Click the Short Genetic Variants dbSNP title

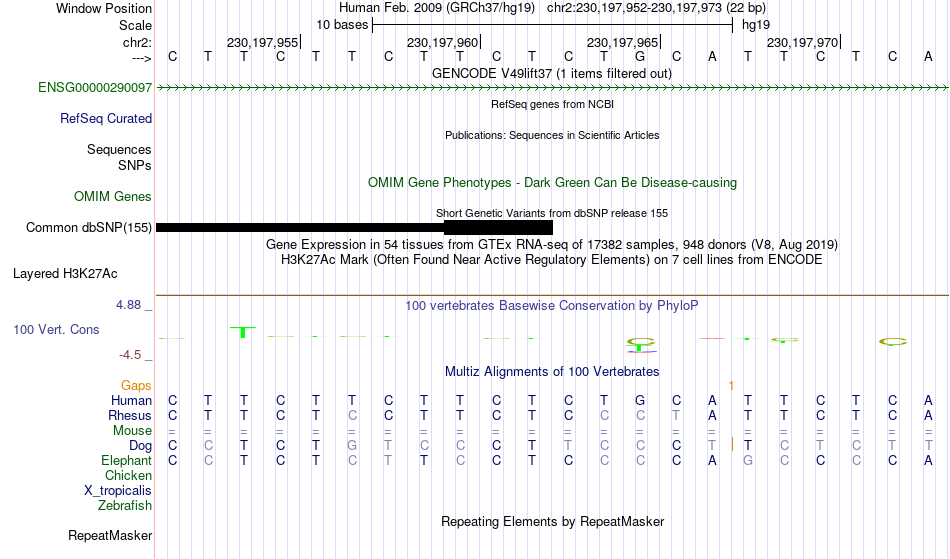[552, 213]
